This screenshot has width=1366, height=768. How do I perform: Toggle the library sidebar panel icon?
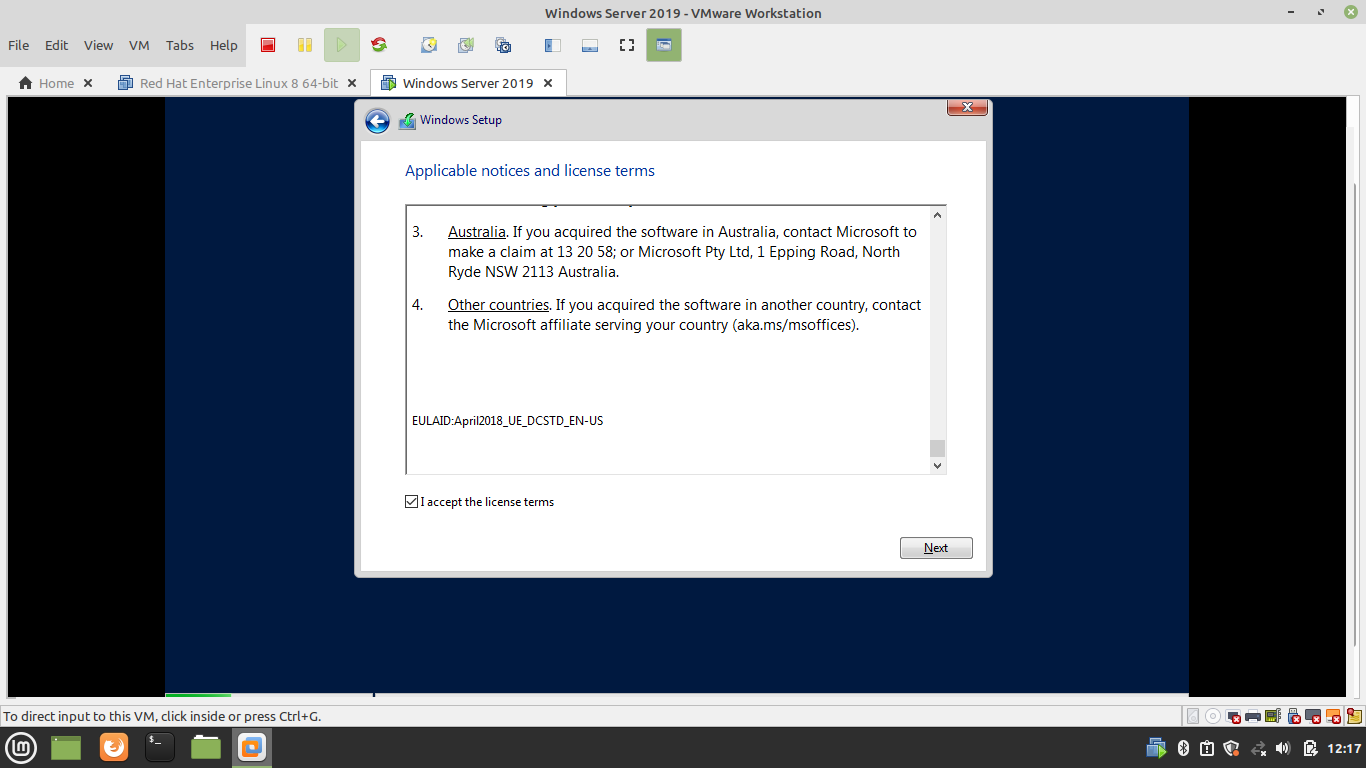553,45
